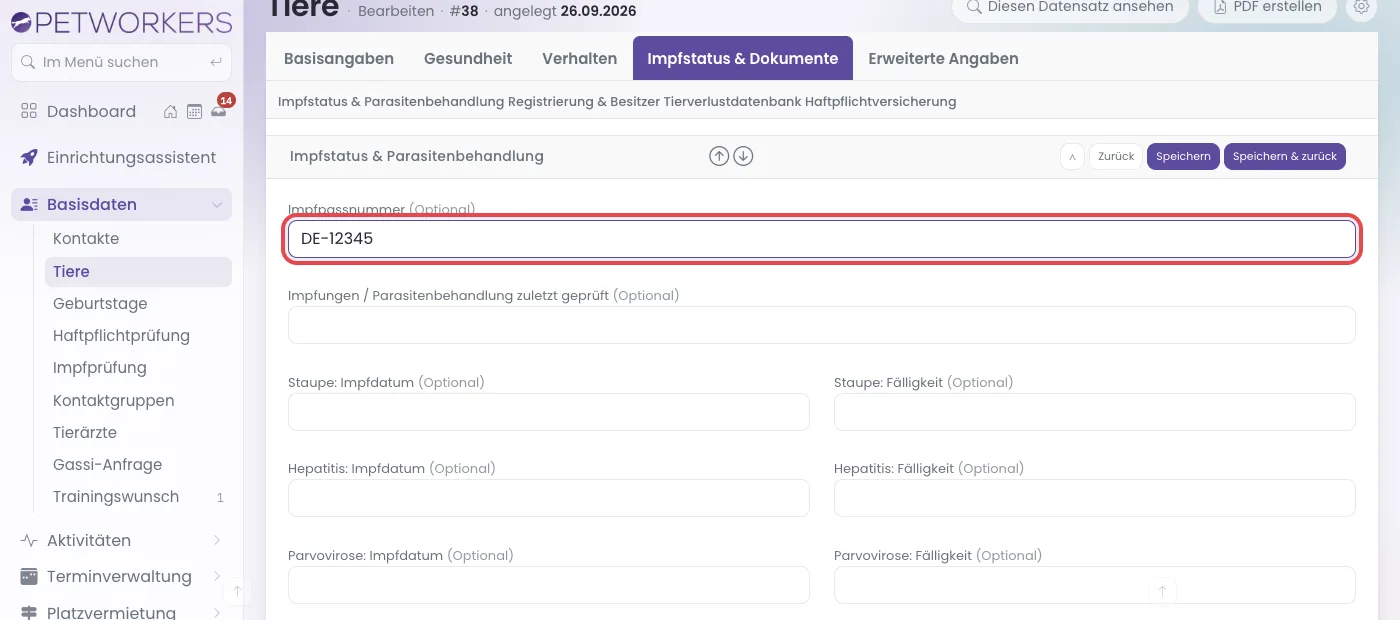The width and height of the screenshot is (1400, 620).
Task: Collapse the Basisdaten menu section
Action: 216,204
